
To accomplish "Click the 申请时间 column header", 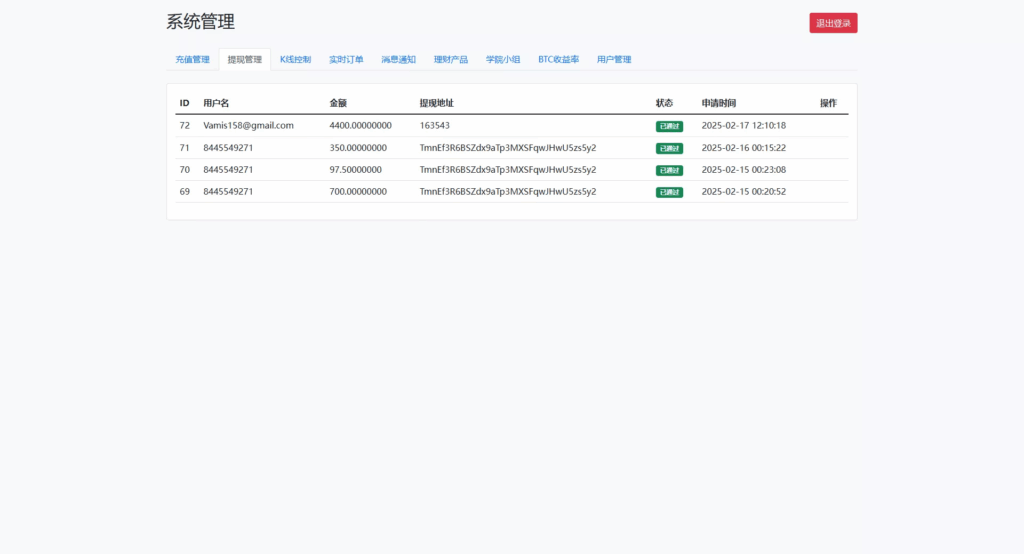I will pyautogui.click(x=719, y=103).
